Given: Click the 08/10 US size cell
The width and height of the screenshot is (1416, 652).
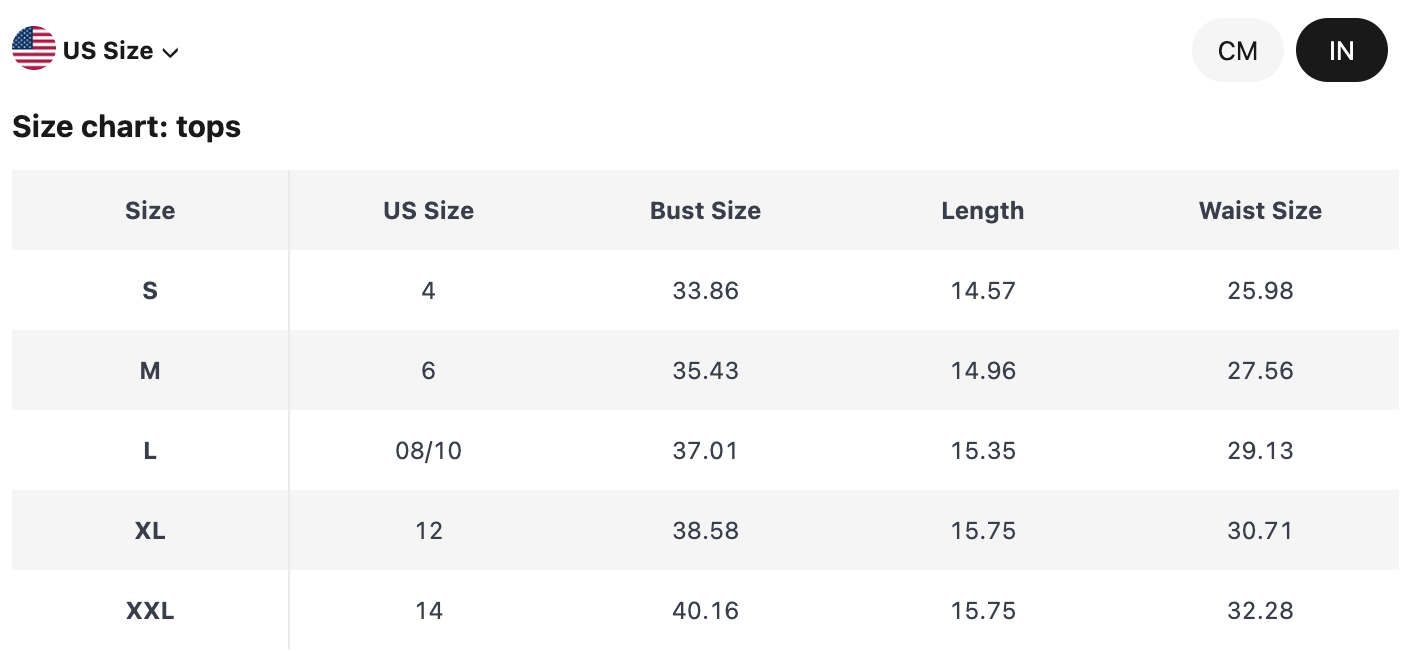Looking at the screenshot, I should (x=428, y=451).
